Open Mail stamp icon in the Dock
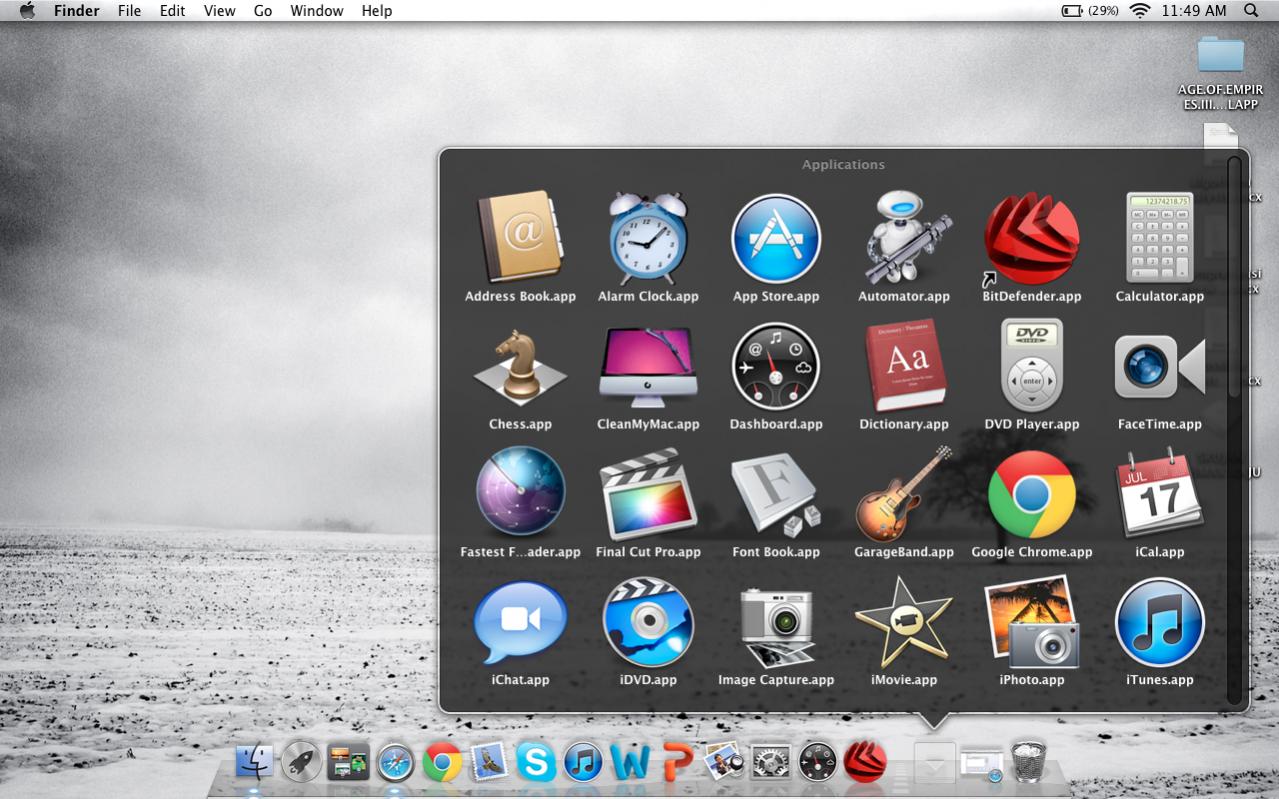 [489, 763]
